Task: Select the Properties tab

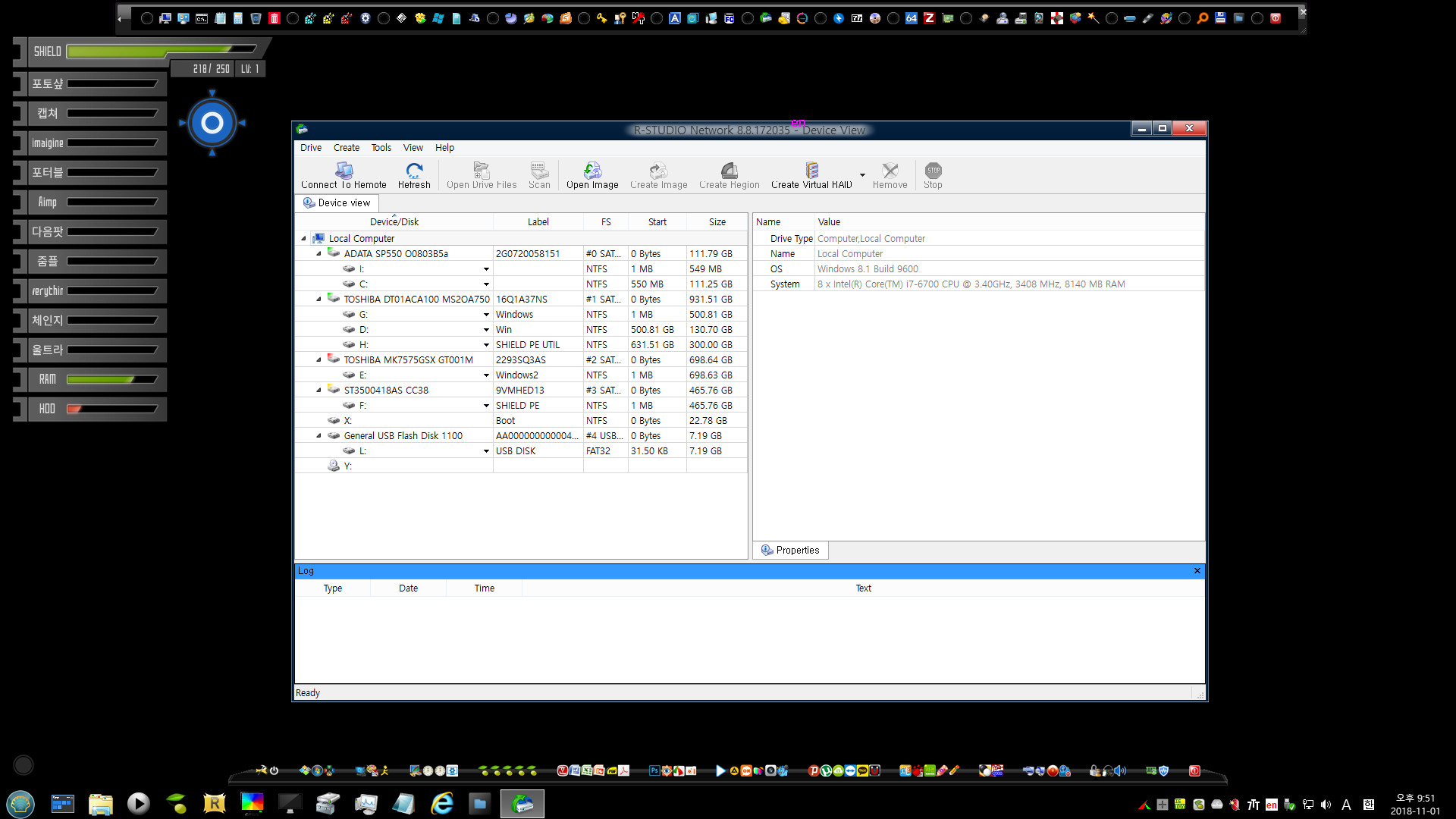Action: point(790,551)
